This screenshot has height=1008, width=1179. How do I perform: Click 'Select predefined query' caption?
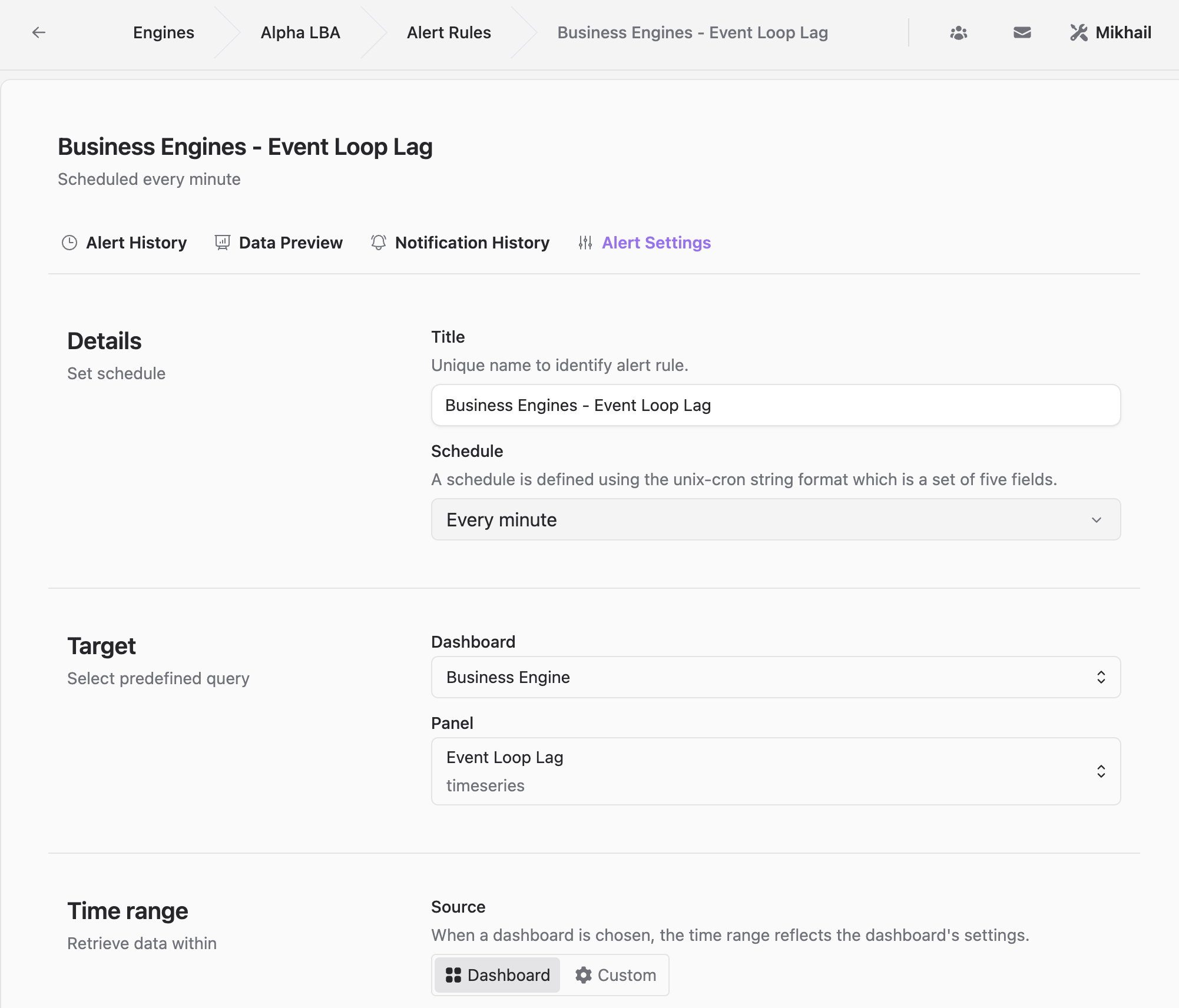click(x=158, y=678)
